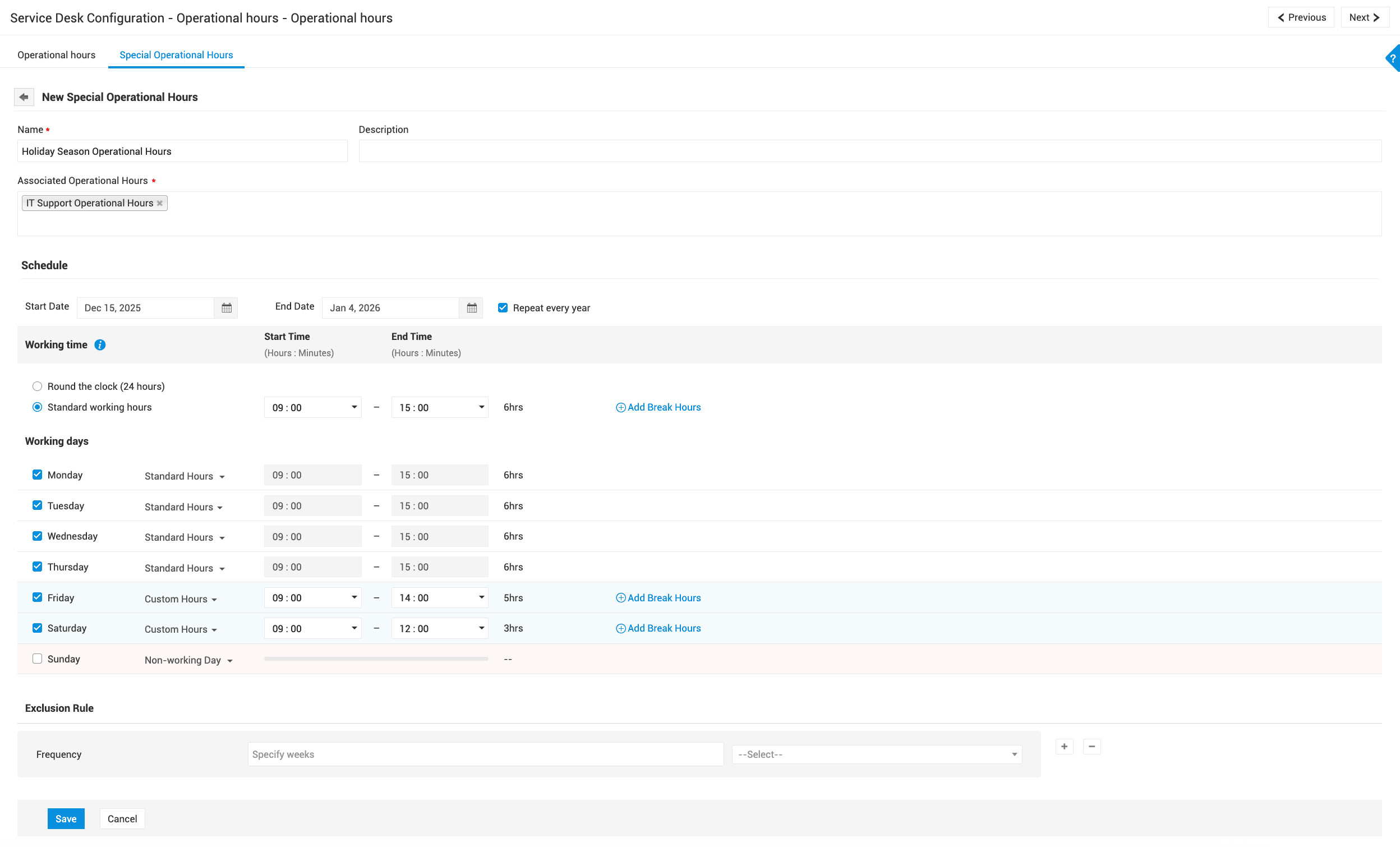Switch to the Operational hours tab
Screen dimensions: 1400x847
(56, 55)
